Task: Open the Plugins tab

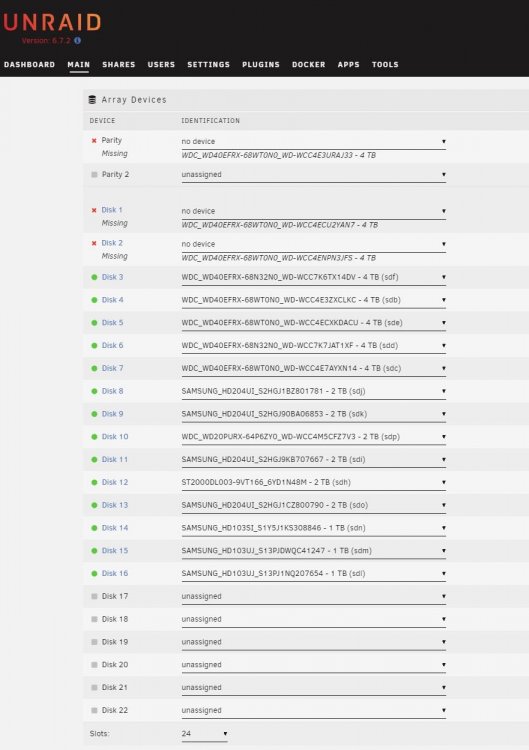Action: pyautogui.click(x=261, y=65)
